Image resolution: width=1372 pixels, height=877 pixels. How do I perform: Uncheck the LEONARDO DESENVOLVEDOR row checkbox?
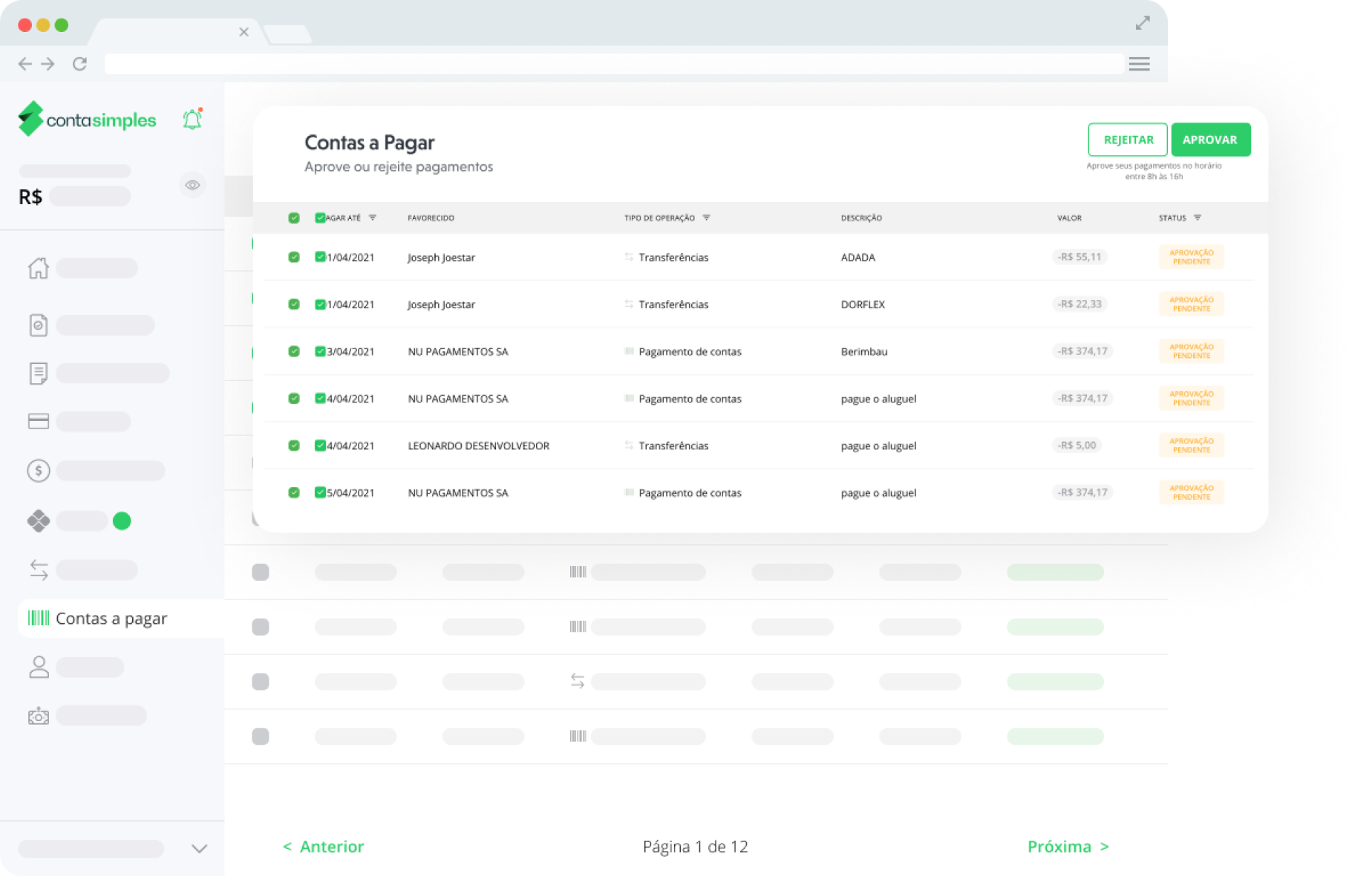(x=294, y=446)
